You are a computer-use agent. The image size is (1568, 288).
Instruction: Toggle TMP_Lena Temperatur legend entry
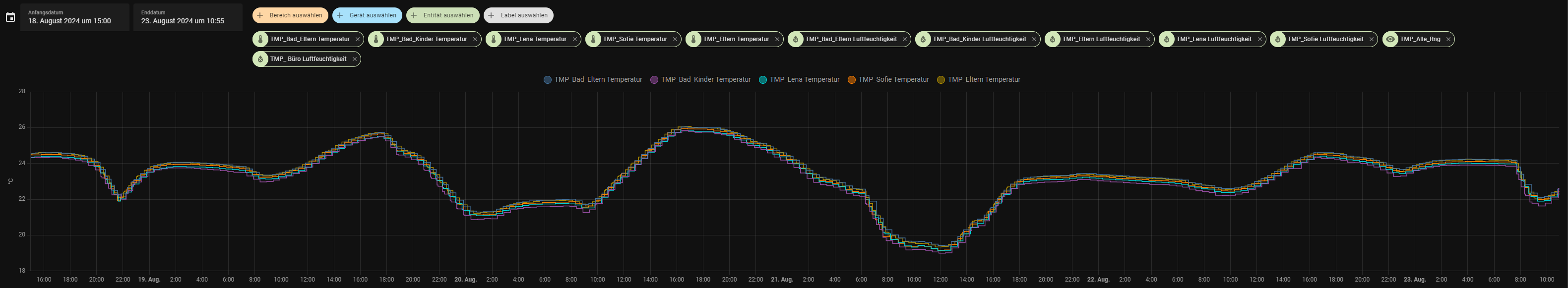(x=799, y=80)
